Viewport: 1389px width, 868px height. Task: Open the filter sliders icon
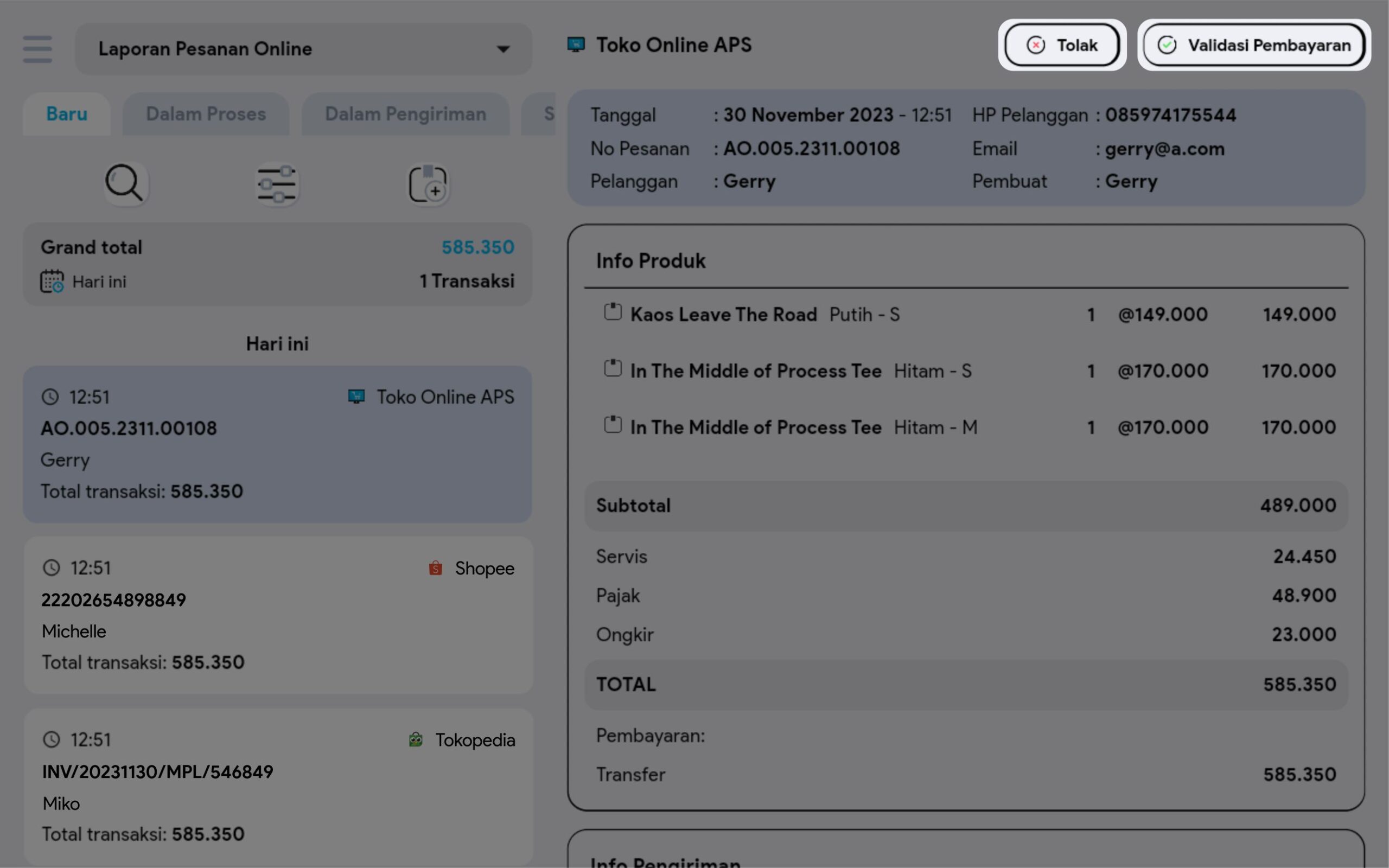pyautogui.click(x=277, y=184)
